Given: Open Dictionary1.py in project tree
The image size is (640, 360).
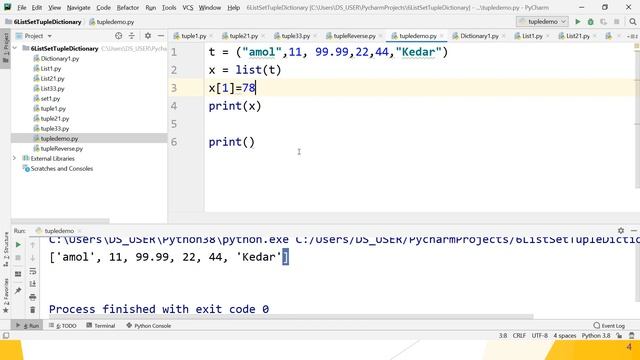Looking at the screenshot, I should [x=60, y=58].
